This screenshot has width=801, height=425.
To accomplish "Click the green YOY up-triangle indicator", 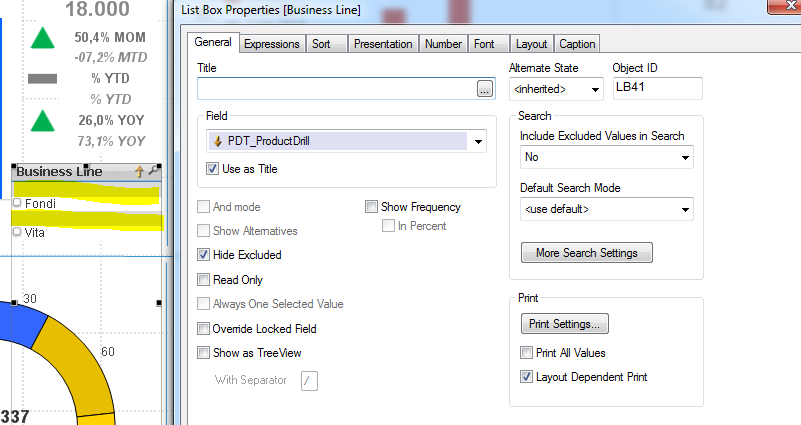I will point(42,121).
